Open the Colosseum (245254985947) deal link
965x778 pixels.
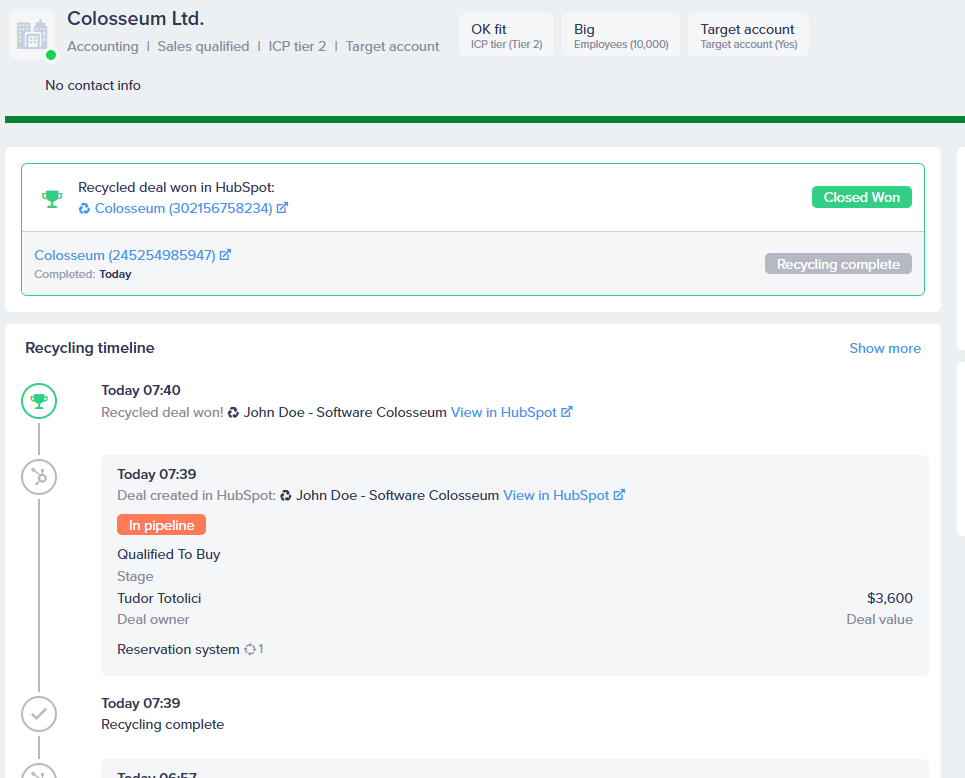tap(125, 255)
